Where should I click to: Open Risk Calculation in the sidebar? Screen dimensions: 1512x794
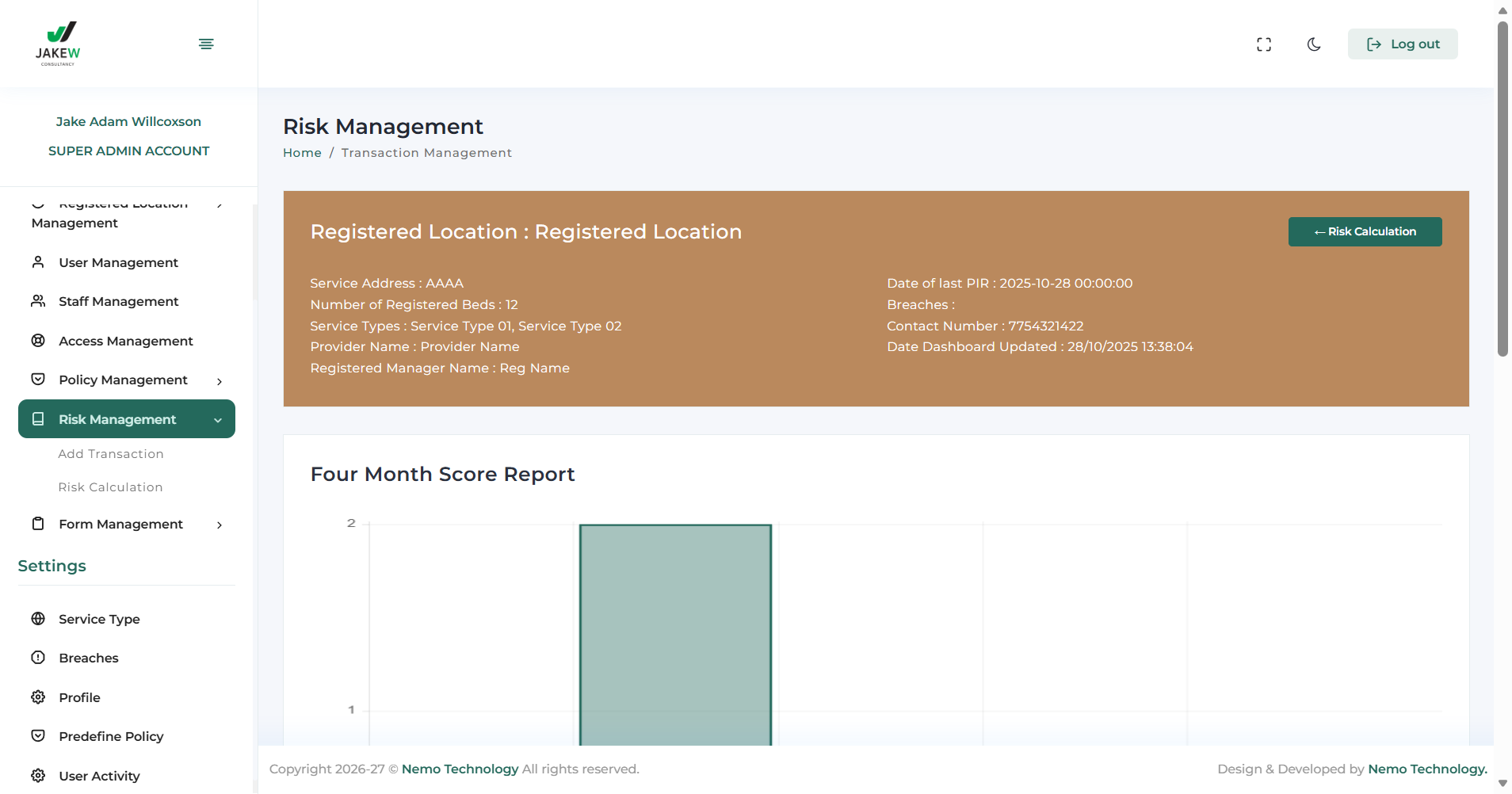point(110,487)
